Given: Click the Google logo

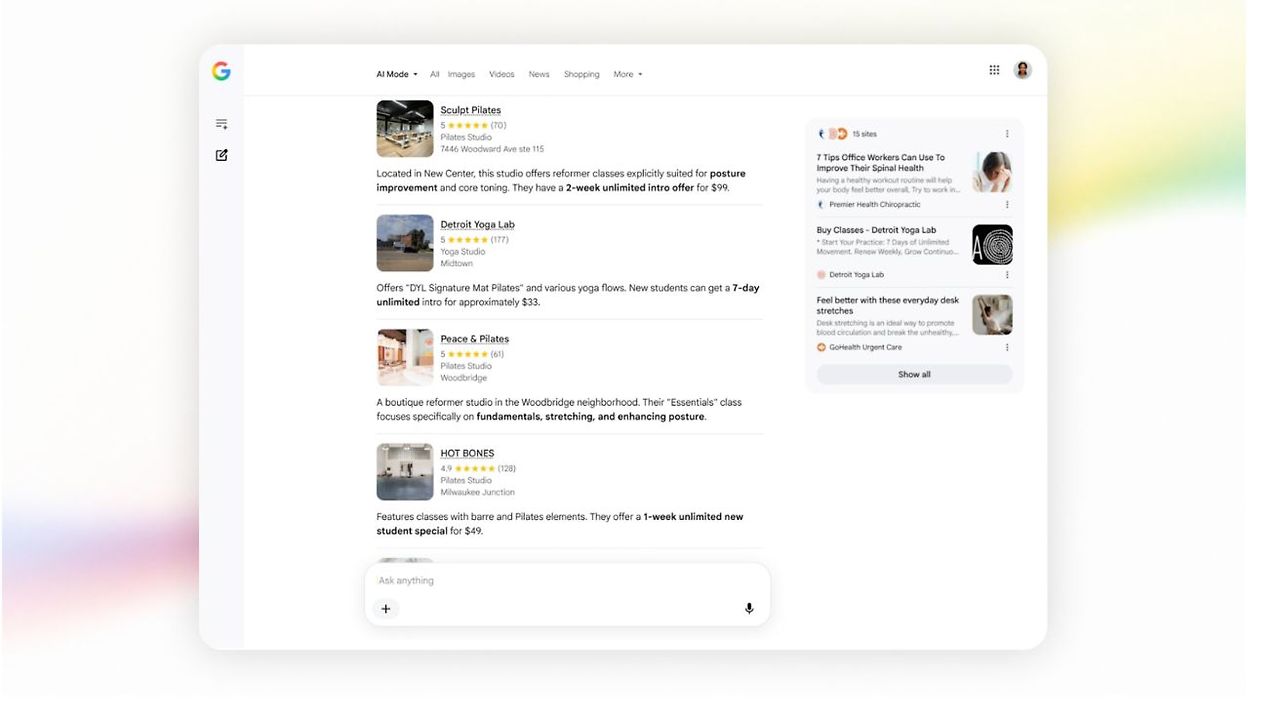Looking at the screenshot, I should coord(221,71).
